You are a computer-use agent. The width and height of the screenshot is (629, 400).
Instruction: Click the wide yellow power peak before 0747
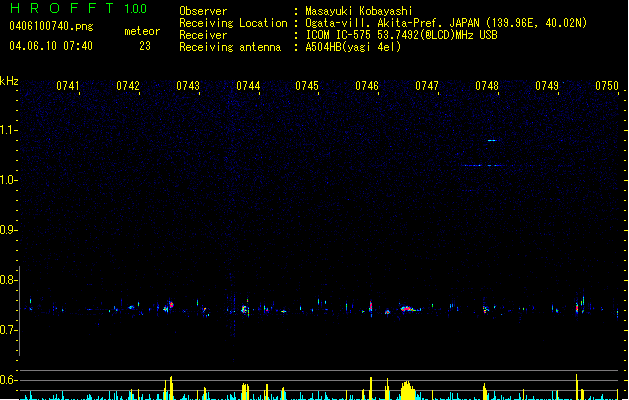tap(408, 391)
